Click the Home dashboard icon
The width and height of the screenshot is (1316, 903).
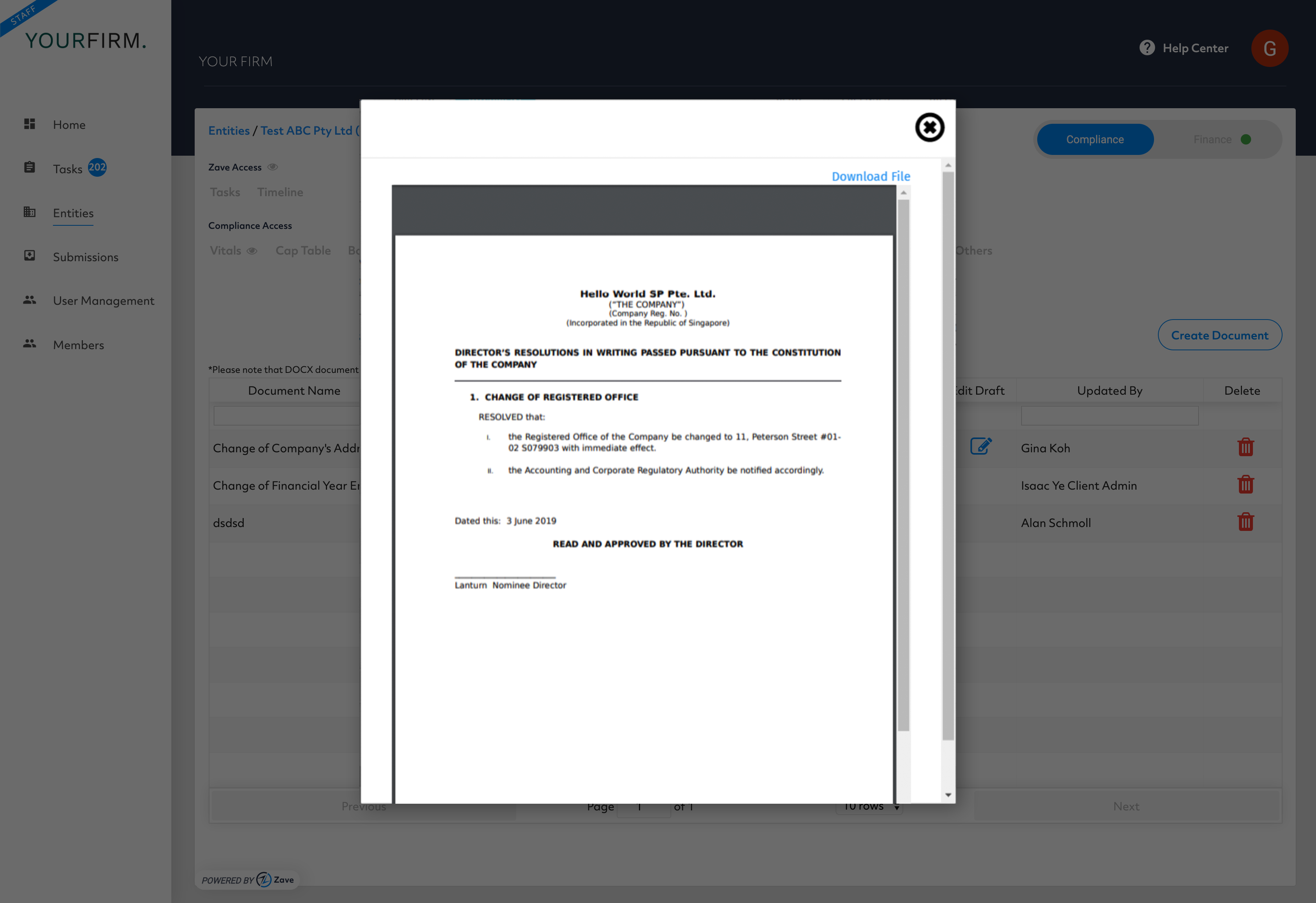click(30, 124)
